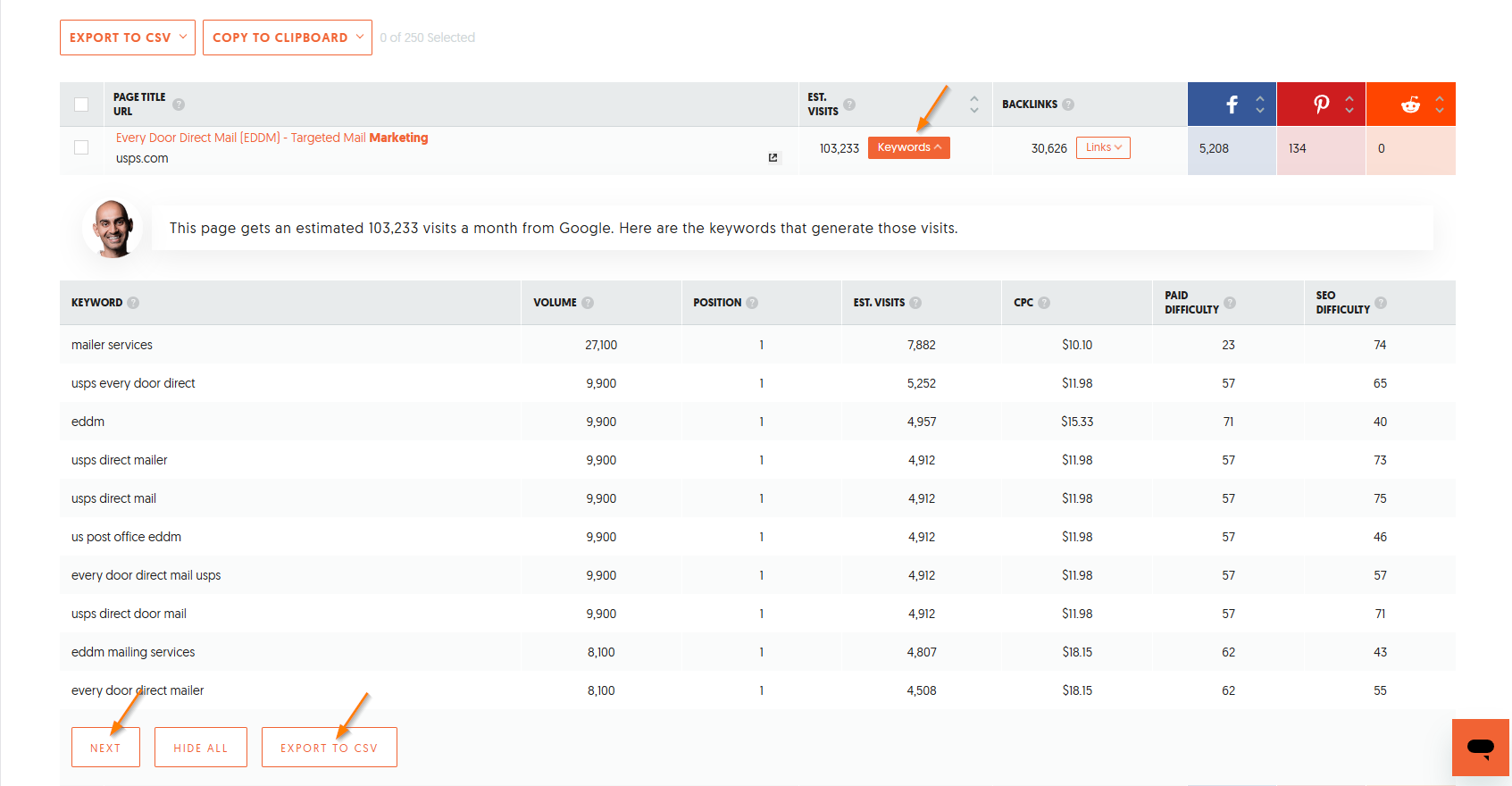Open the Every Door Direct Mail page link
Screen dimensions: 1512x786
click(272, 138)
